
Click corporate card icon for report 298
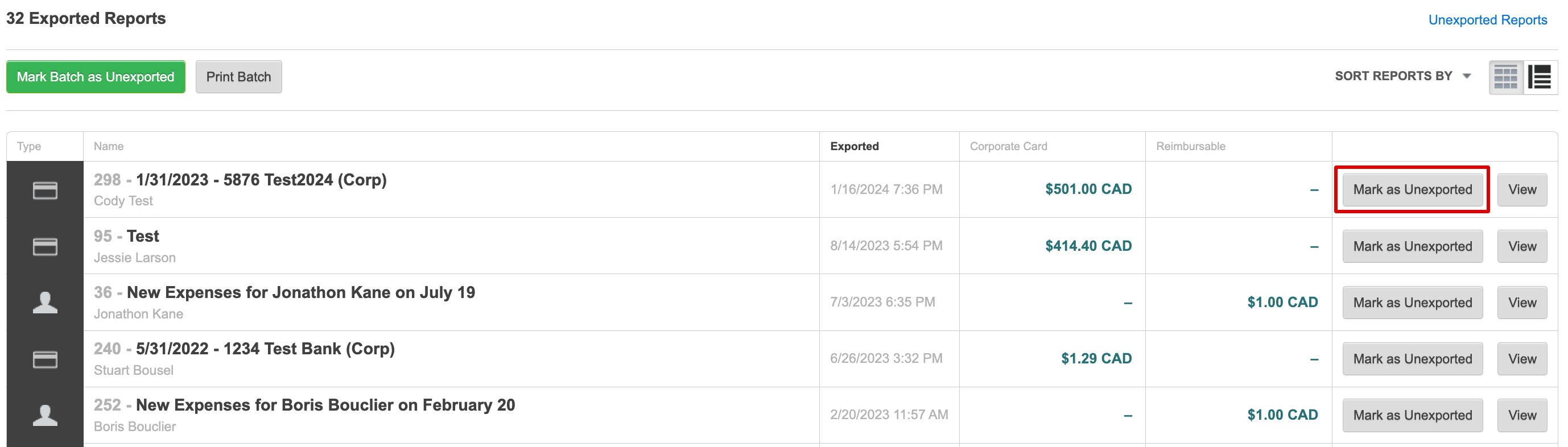tap(45, 191)
